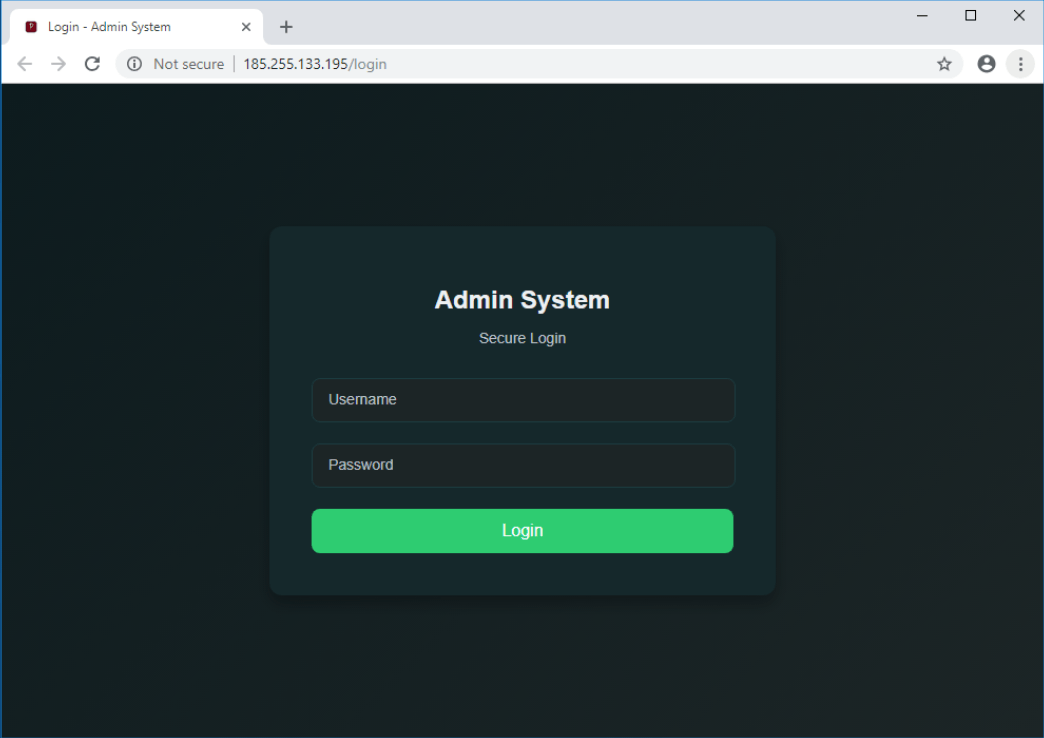This screenshot has width=1044, height=738.
Task: Open the site information icon
Action: [x=135, y=64]
